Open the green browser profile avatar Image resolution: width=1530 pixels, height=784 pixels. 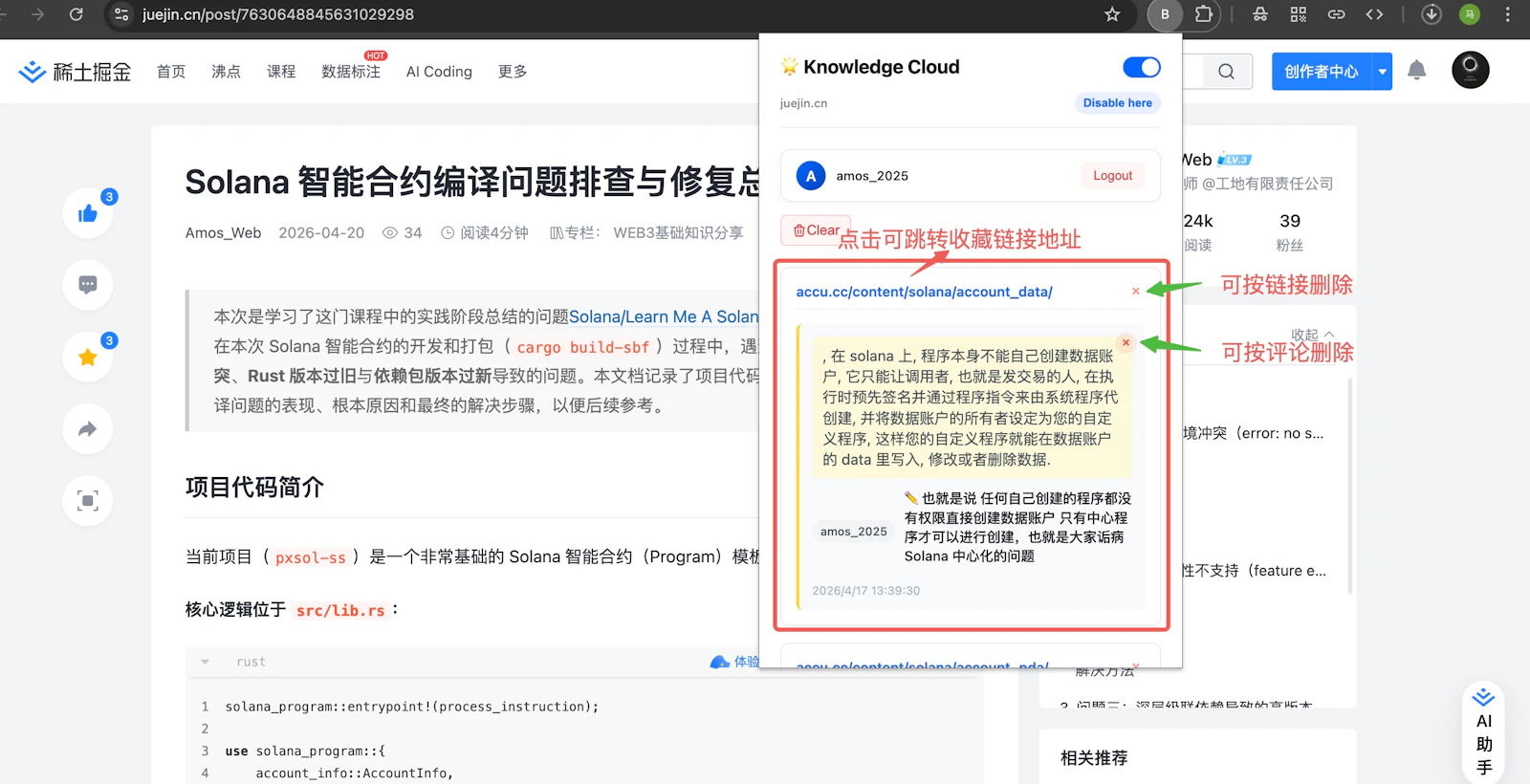click(1470, 14)
